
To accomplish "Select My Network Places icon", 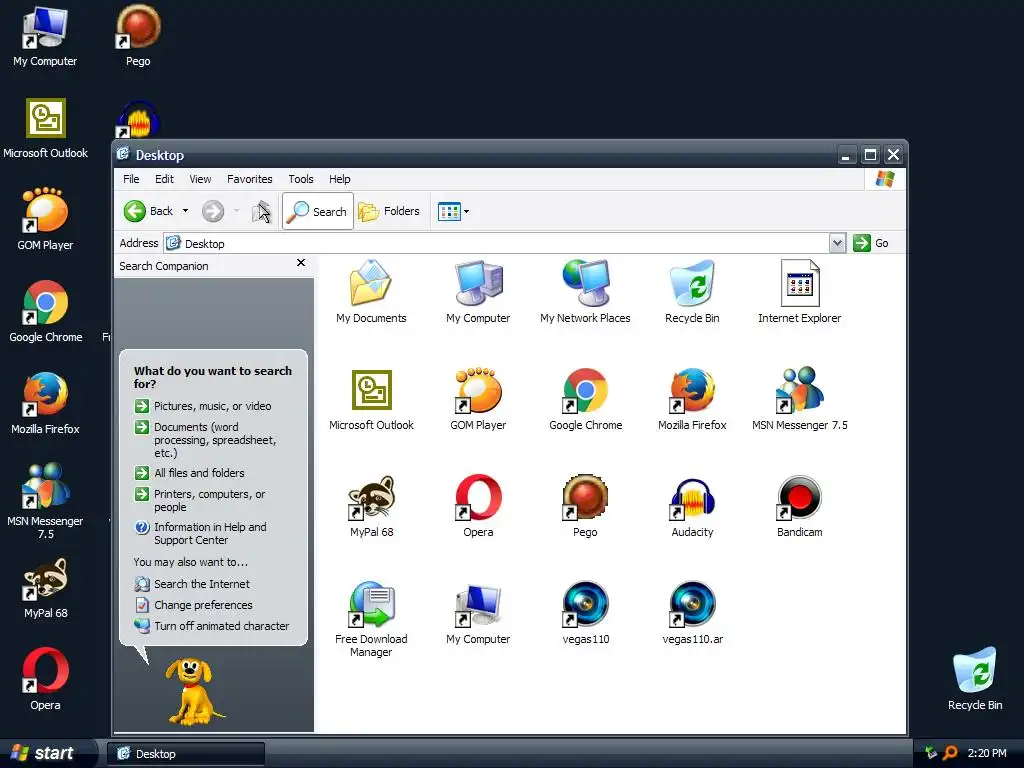I will 586,283.
